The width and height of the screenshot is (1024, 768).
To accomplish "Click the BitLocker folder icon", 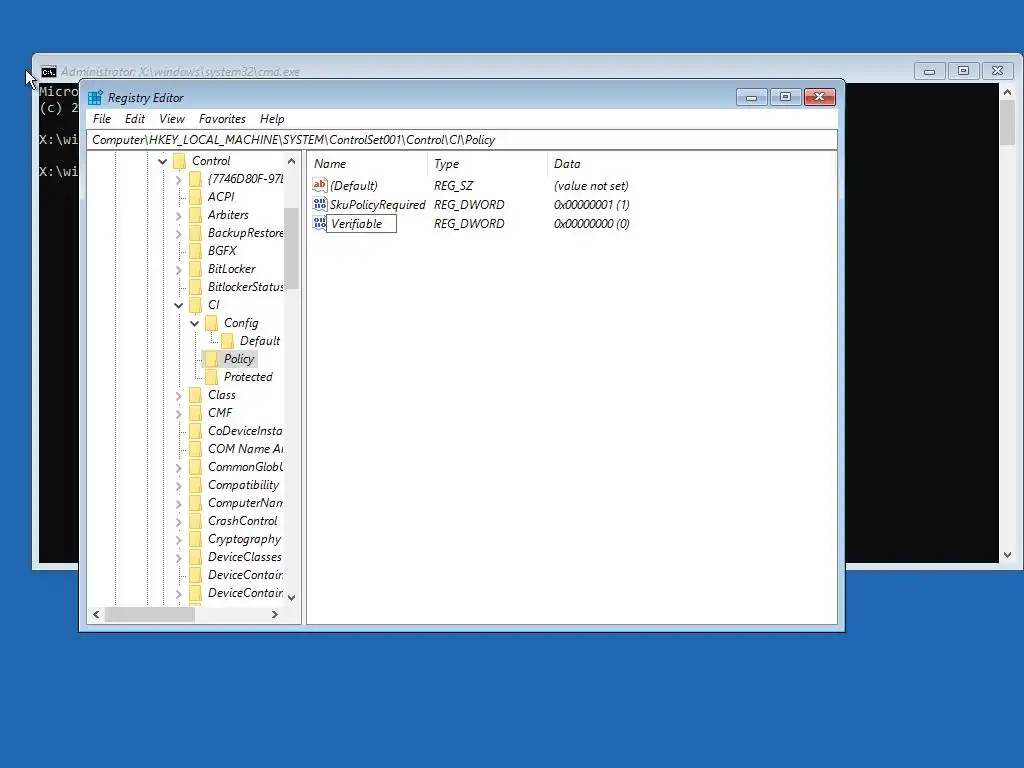I will coord(195,269).
